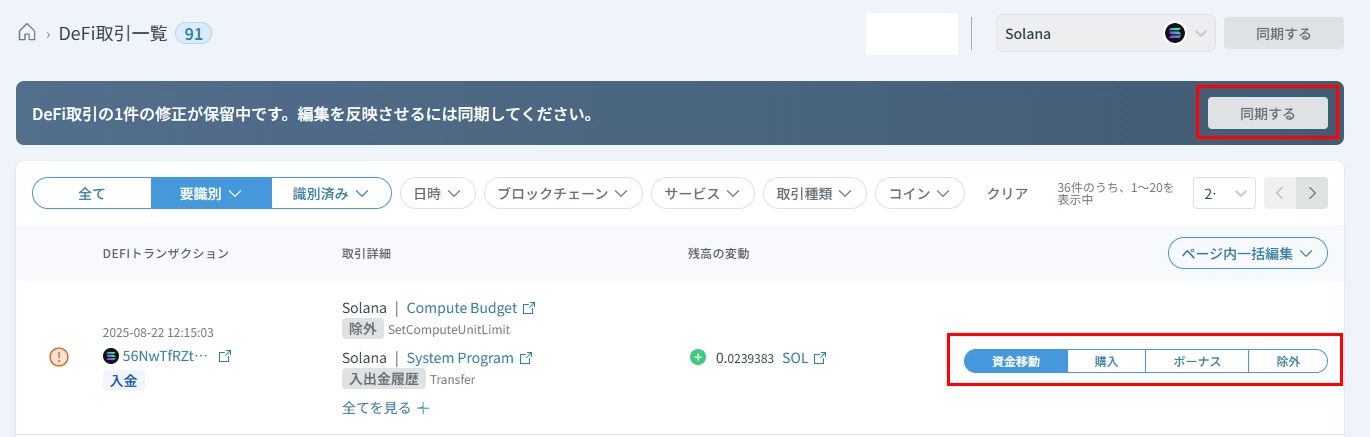Open 日時 filter dropdown
Image resolution: width=1370 pixels, height=437 pixels.
437,193
